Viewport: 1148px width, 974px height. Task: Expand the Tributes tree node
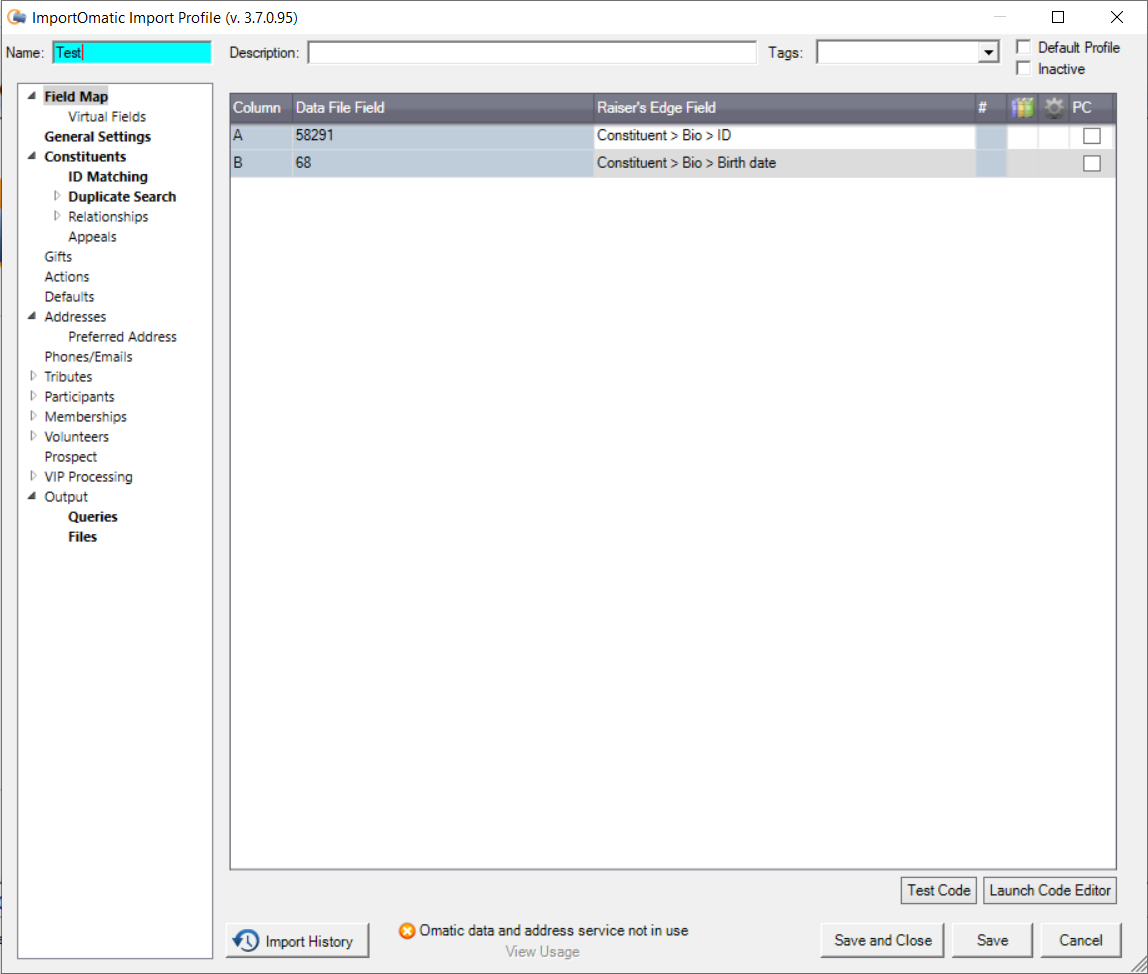point(33,376)
